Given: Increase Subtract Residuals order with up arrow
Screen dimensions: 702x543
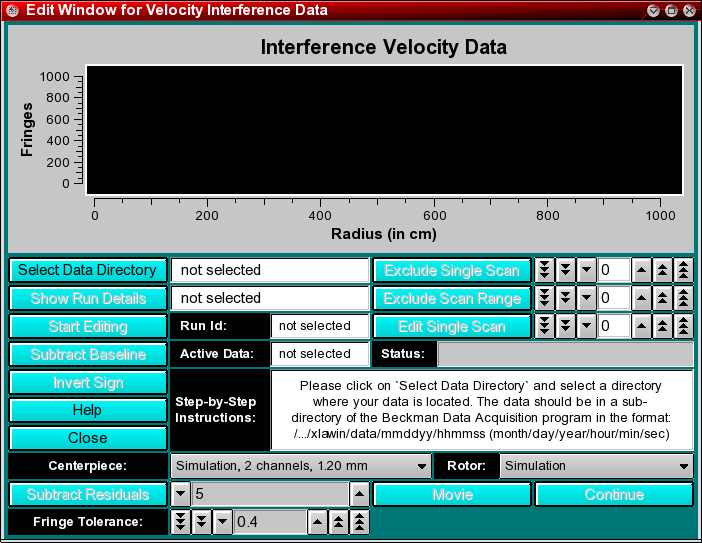Looking at the screenshot, I should coord(359,494).
